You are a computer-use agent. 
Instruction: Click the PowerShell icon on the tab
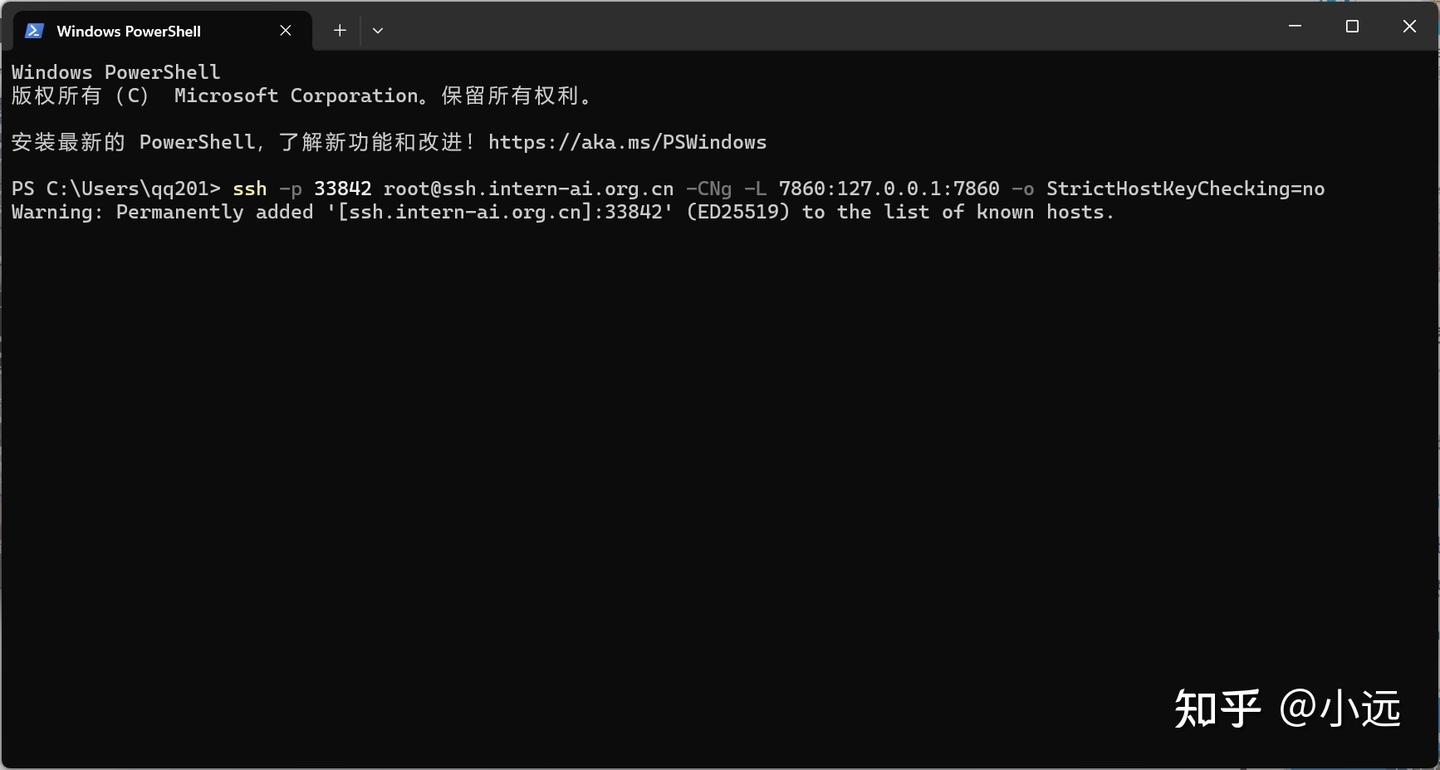(33, 30)
